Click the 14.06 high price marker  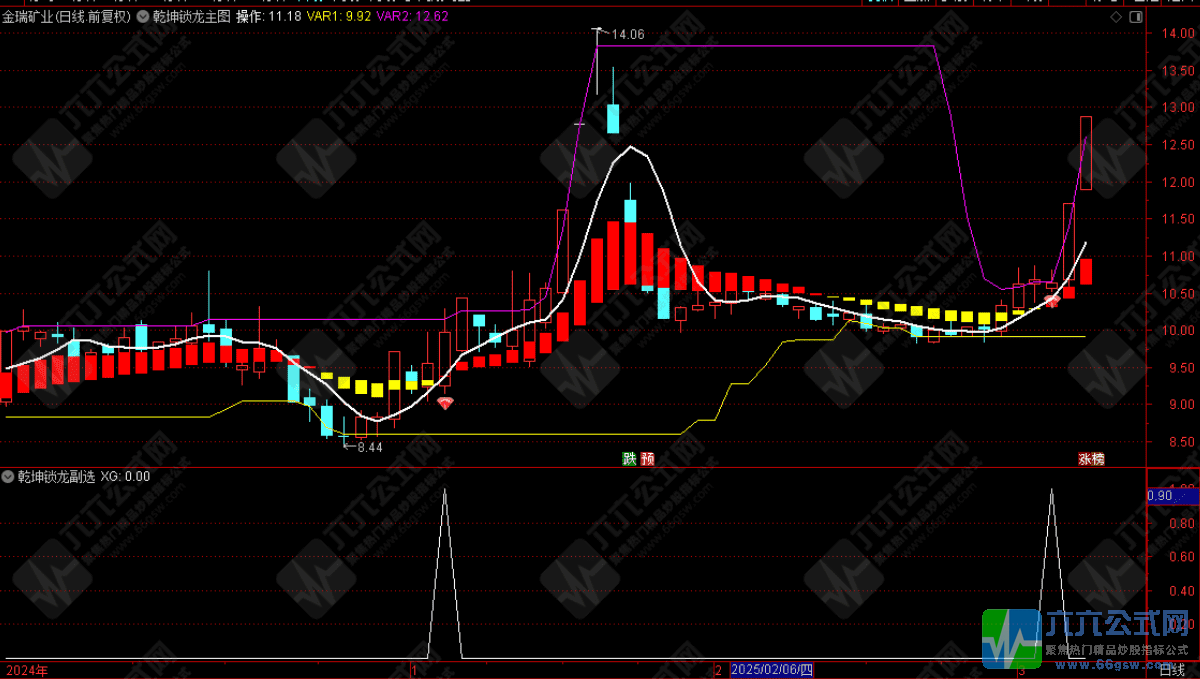pos(627,34)
